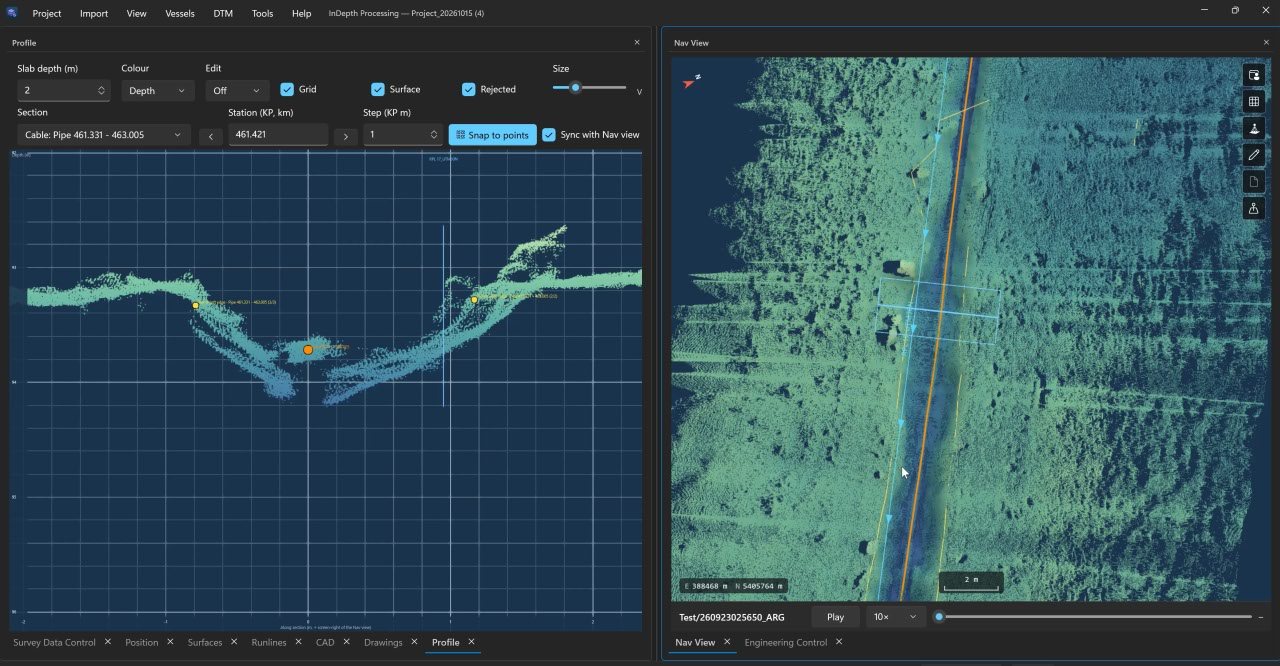Image resolution: width=1280 pixels, height=666 pixels.
Task: Click the bottom joystick-like icon in Nav View toolbar
Action: pyautogui.click(x=1254, y=208)
